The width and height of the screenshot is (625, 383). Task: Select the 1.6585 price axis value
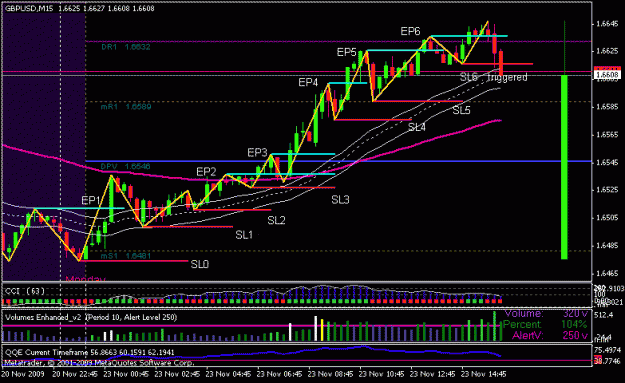tap(607, 107)
